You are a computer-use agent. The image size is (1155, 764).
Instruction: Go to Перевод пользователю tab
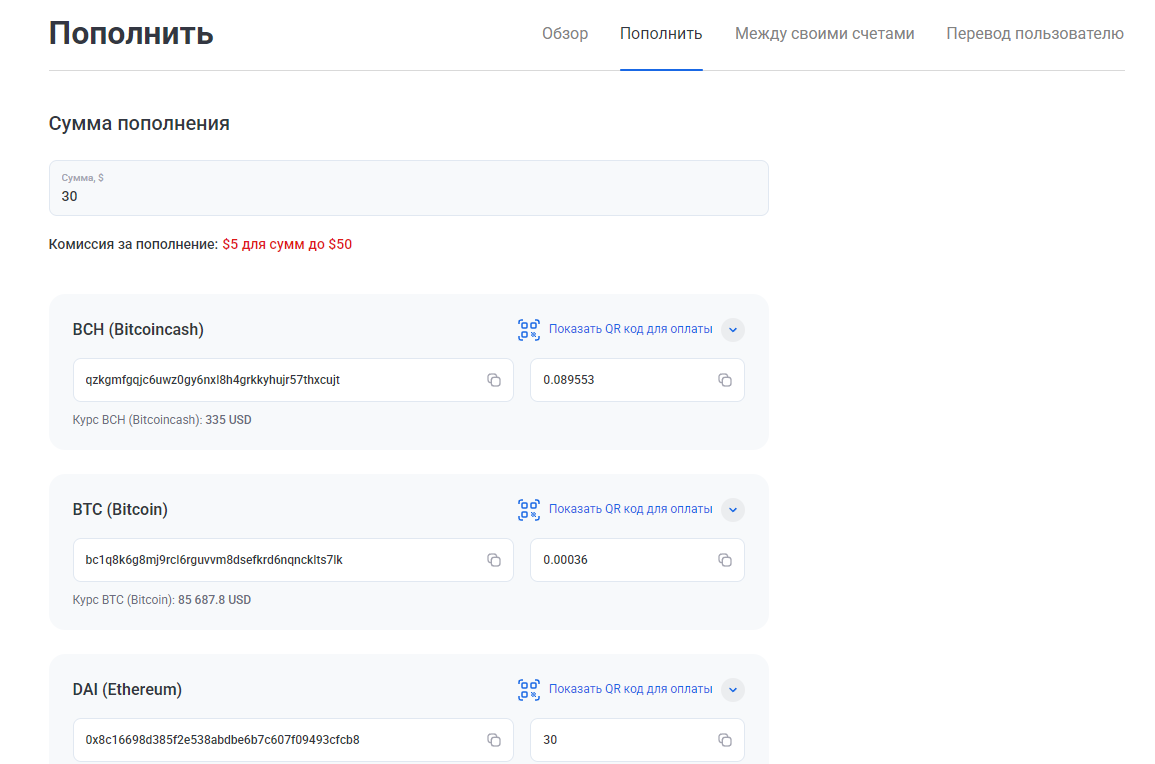coord(1035,34)
